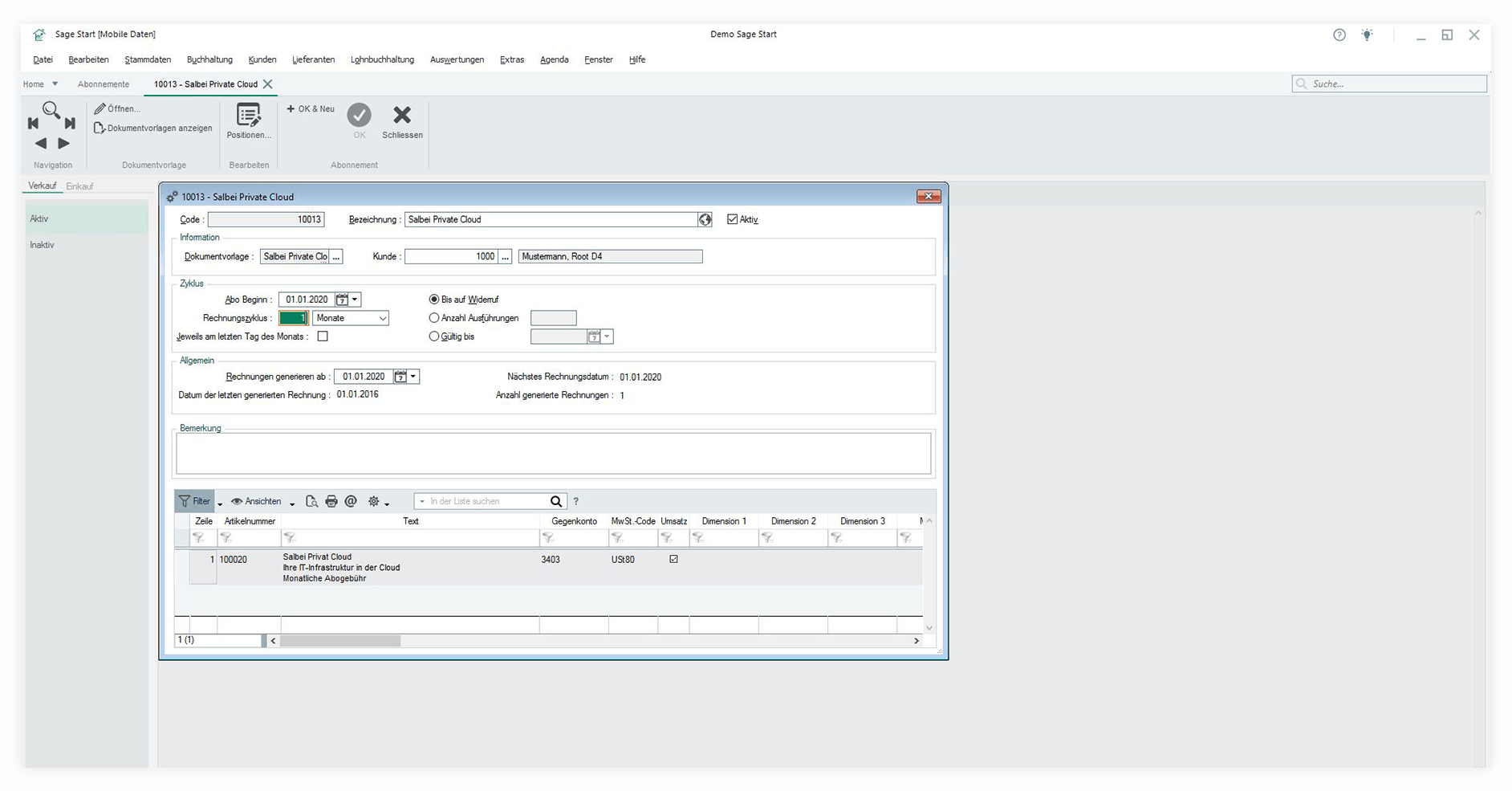This screenshot has width=1512, height=791.
Task: Click Öffnen... in Dokumentvorlage group
Action: click(x=117, y=108)
